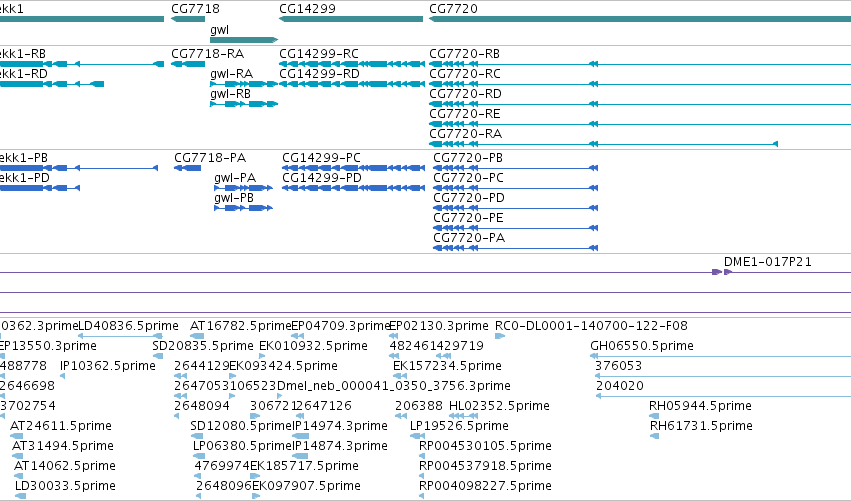Viewport: 851px width, 501px height.
Task: Select the HL02352.5prime EST label
Action: click(x=499, y=407)
